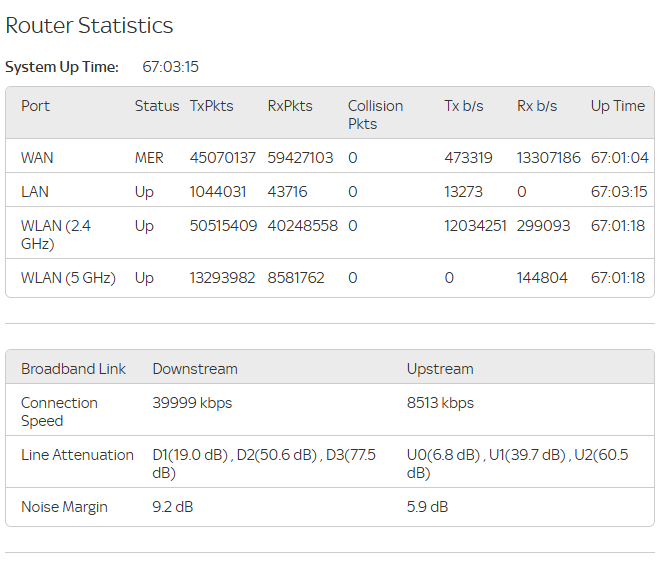Click the Broadband Link header

(73, 369)
